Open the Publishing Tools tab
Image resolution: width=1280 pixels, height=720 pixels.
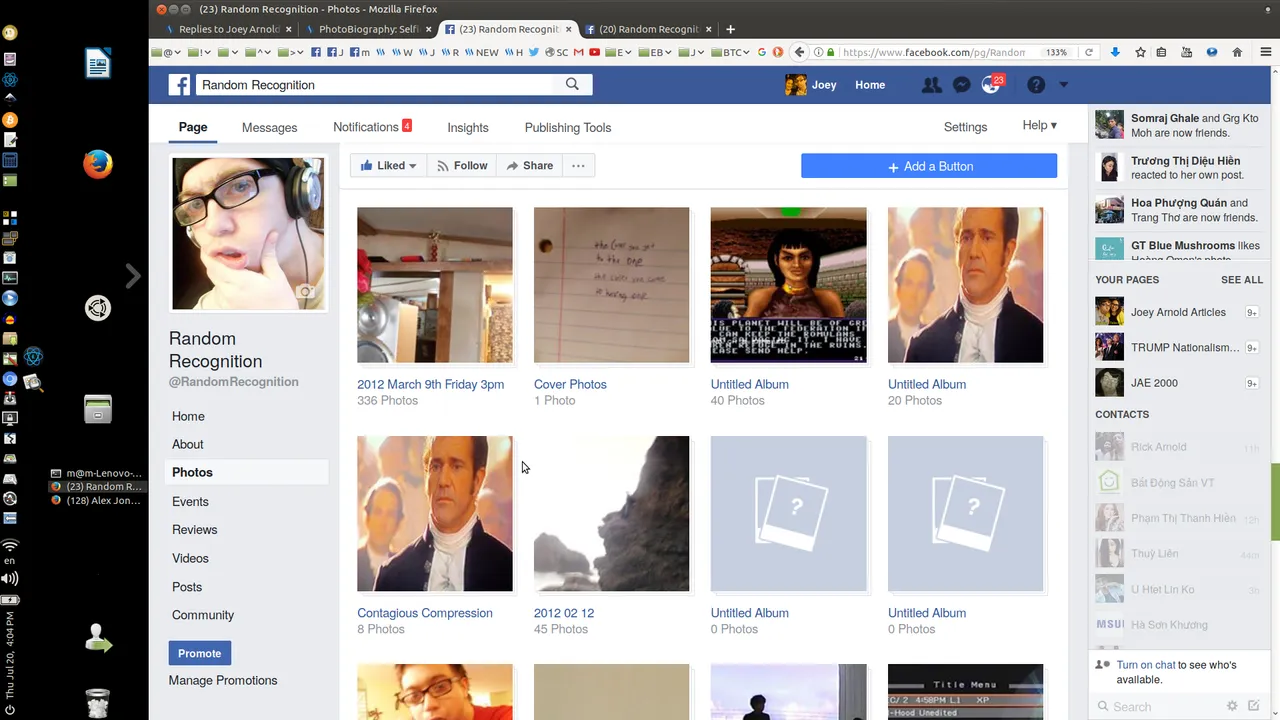tap(567, 127)
